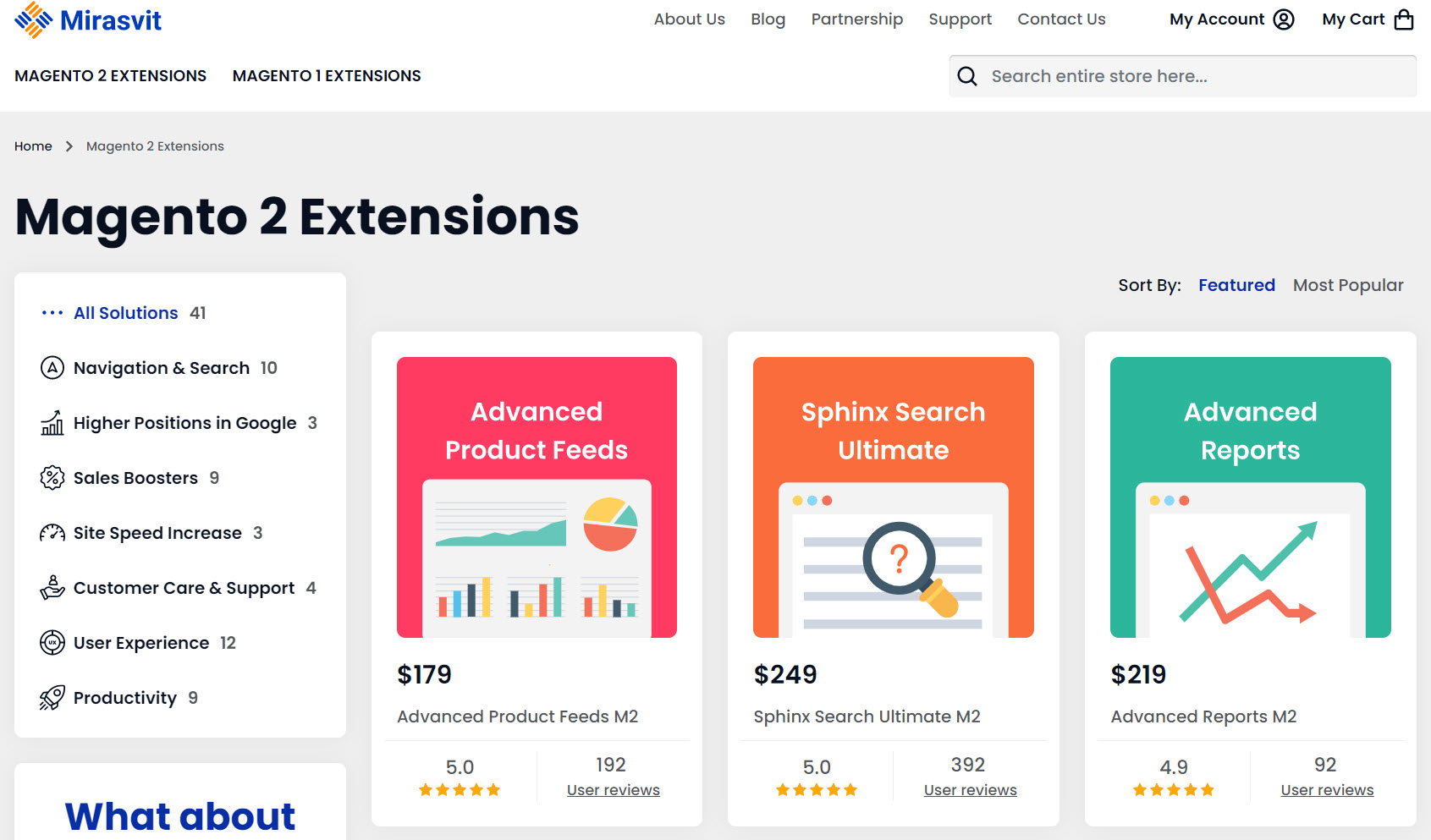Click the My Cart link text
This screenshot has height=840, width=1431.
(1353, 19)
